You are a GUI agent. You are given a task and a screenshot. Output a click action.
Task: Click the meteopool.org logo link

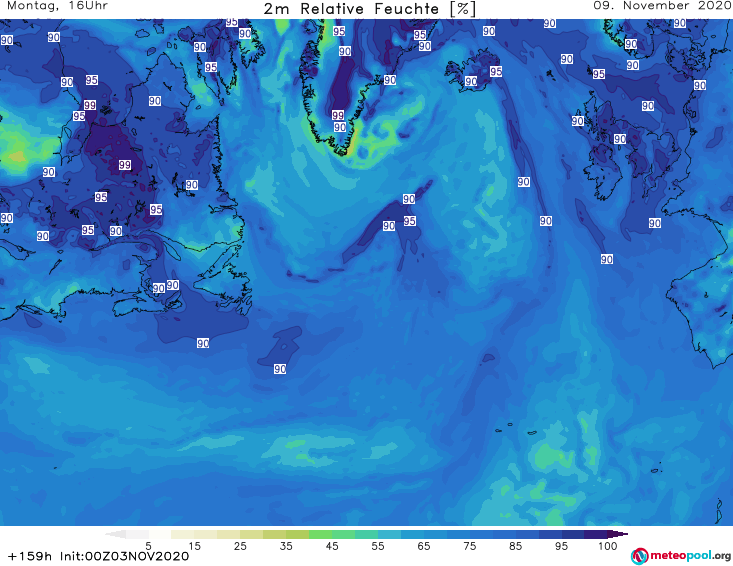click(681, 556)
